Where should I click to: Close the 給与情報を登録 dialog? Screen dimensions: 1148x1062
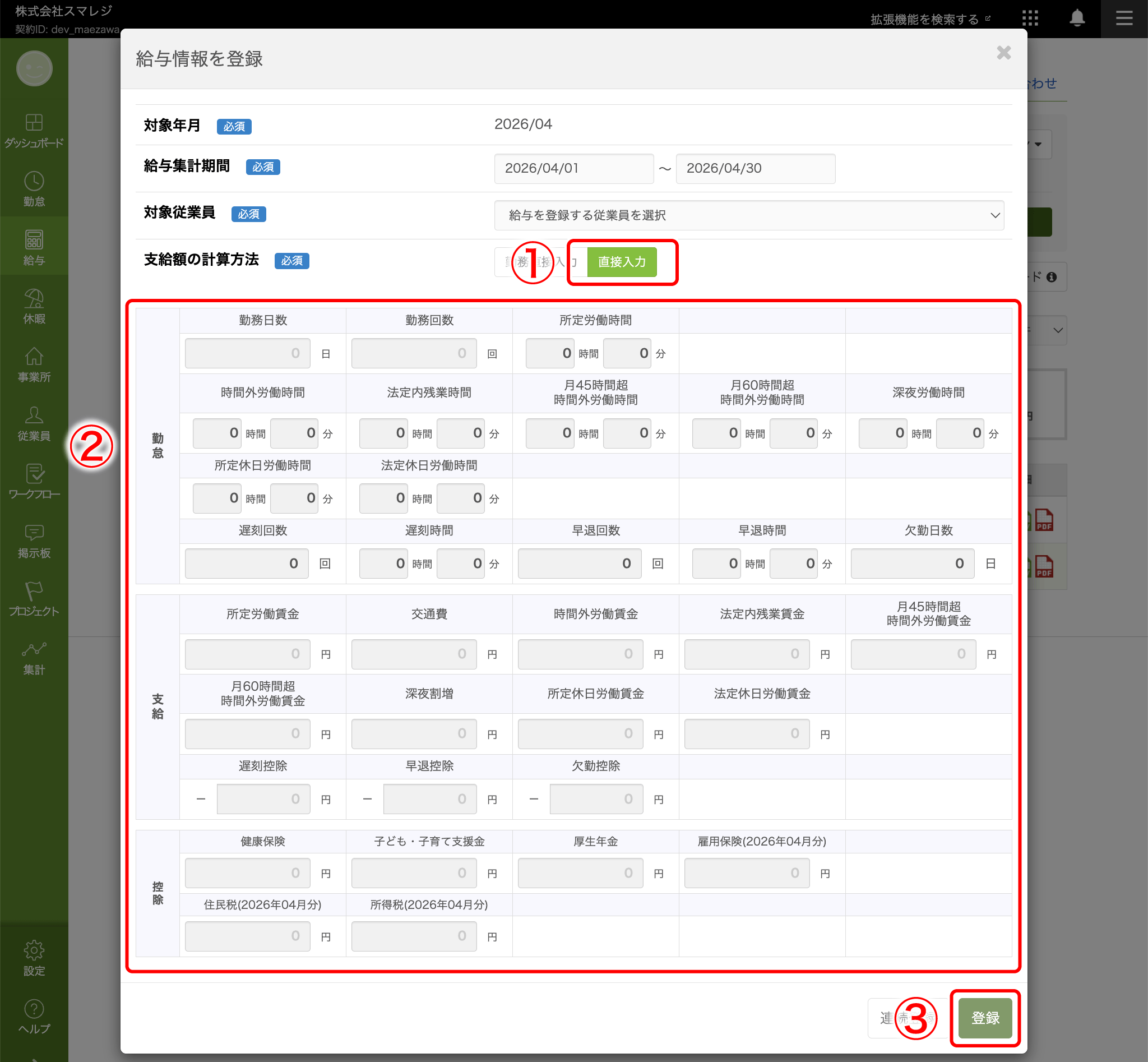(x=1003, y=53)
